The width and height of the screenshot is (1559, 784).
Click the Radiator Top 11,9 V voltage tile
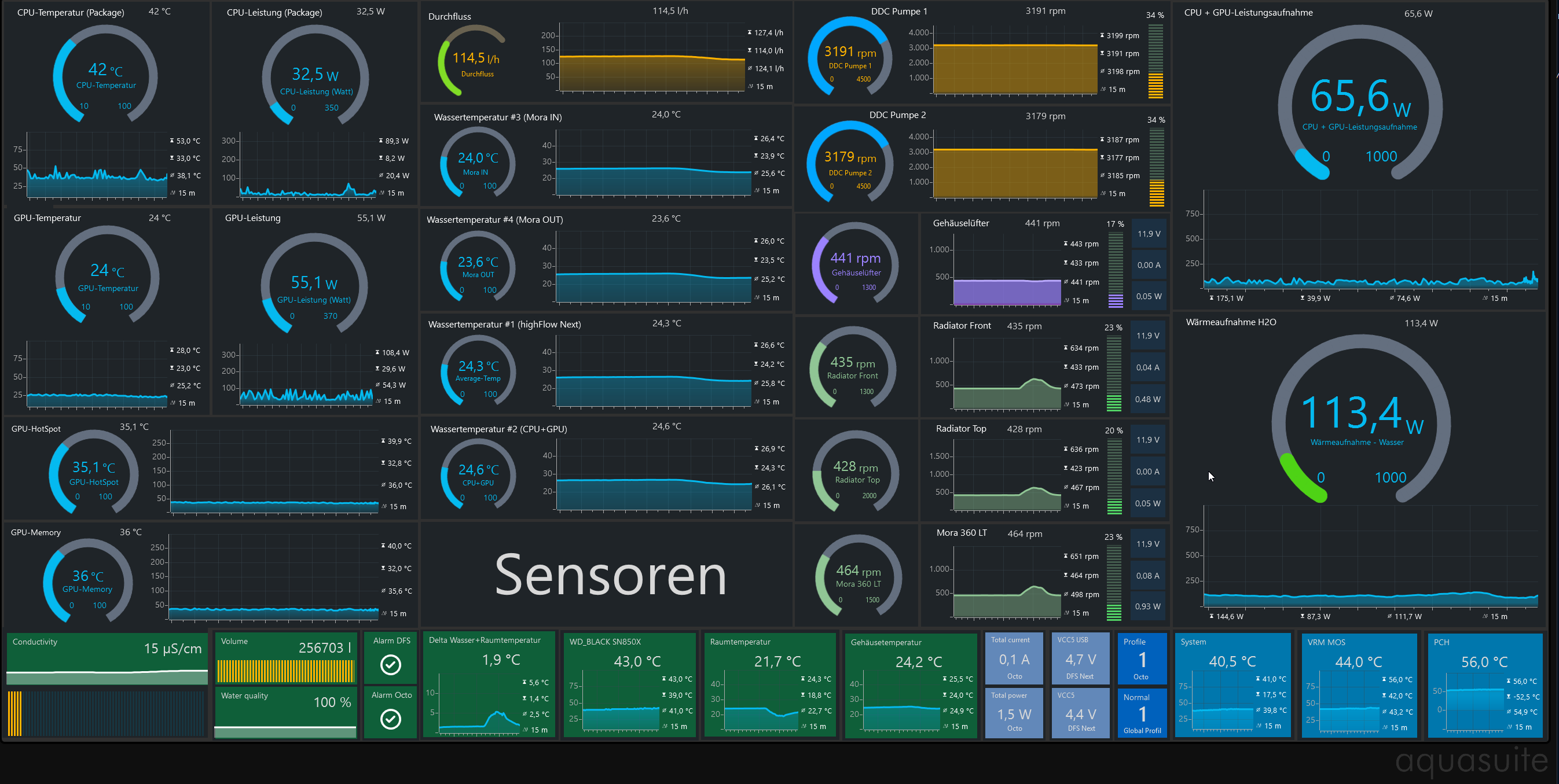tap(1147, 440)
